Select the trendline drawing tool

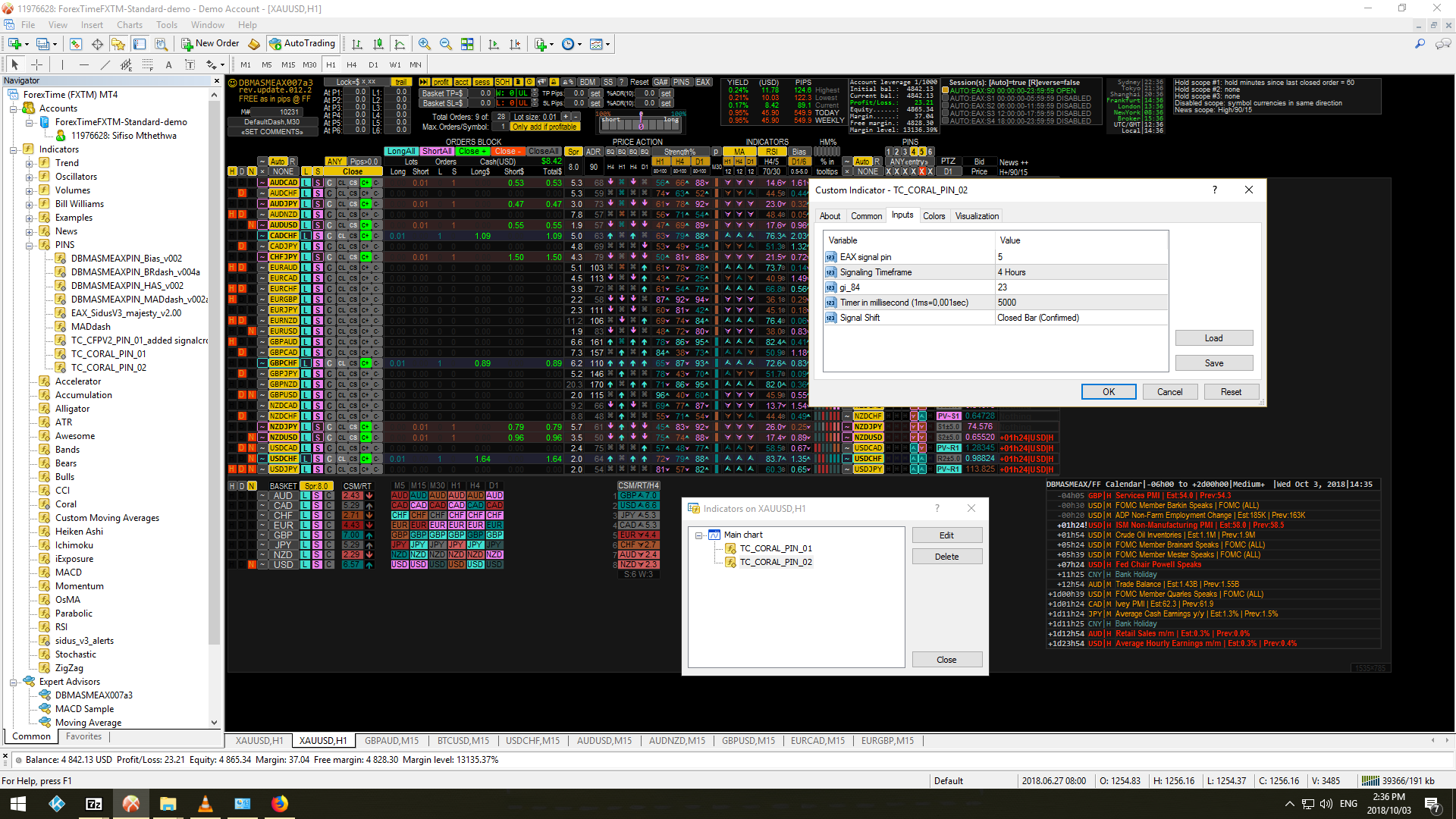pyautogui.click(x=105, y=64)
